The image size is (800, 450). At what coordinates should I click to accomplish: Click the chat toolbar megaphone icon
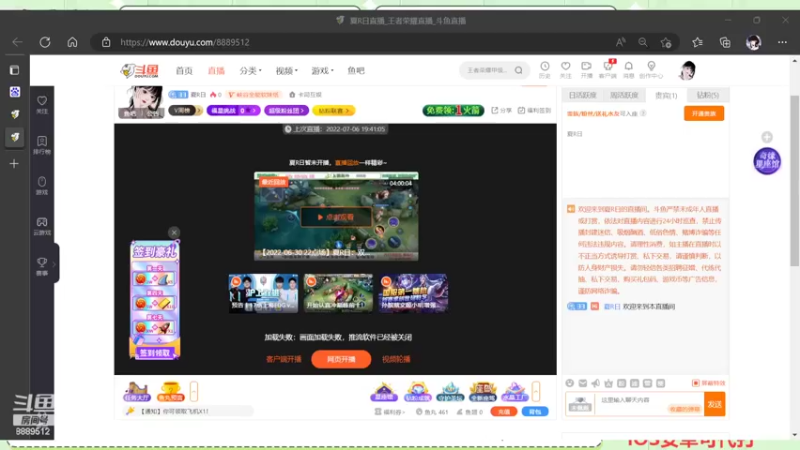[596, 383]
